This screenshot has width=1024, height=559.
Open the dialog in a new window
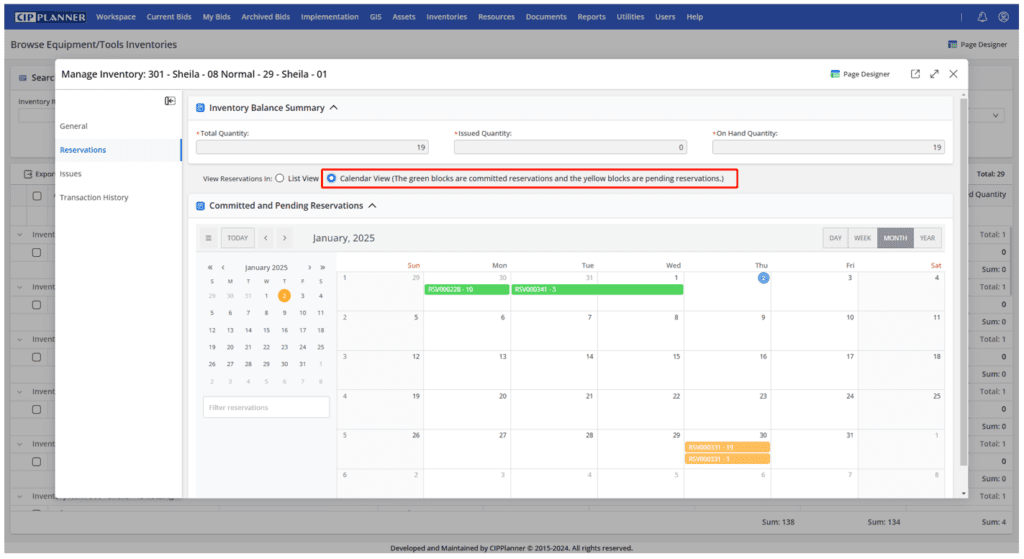tap(915, 74)
